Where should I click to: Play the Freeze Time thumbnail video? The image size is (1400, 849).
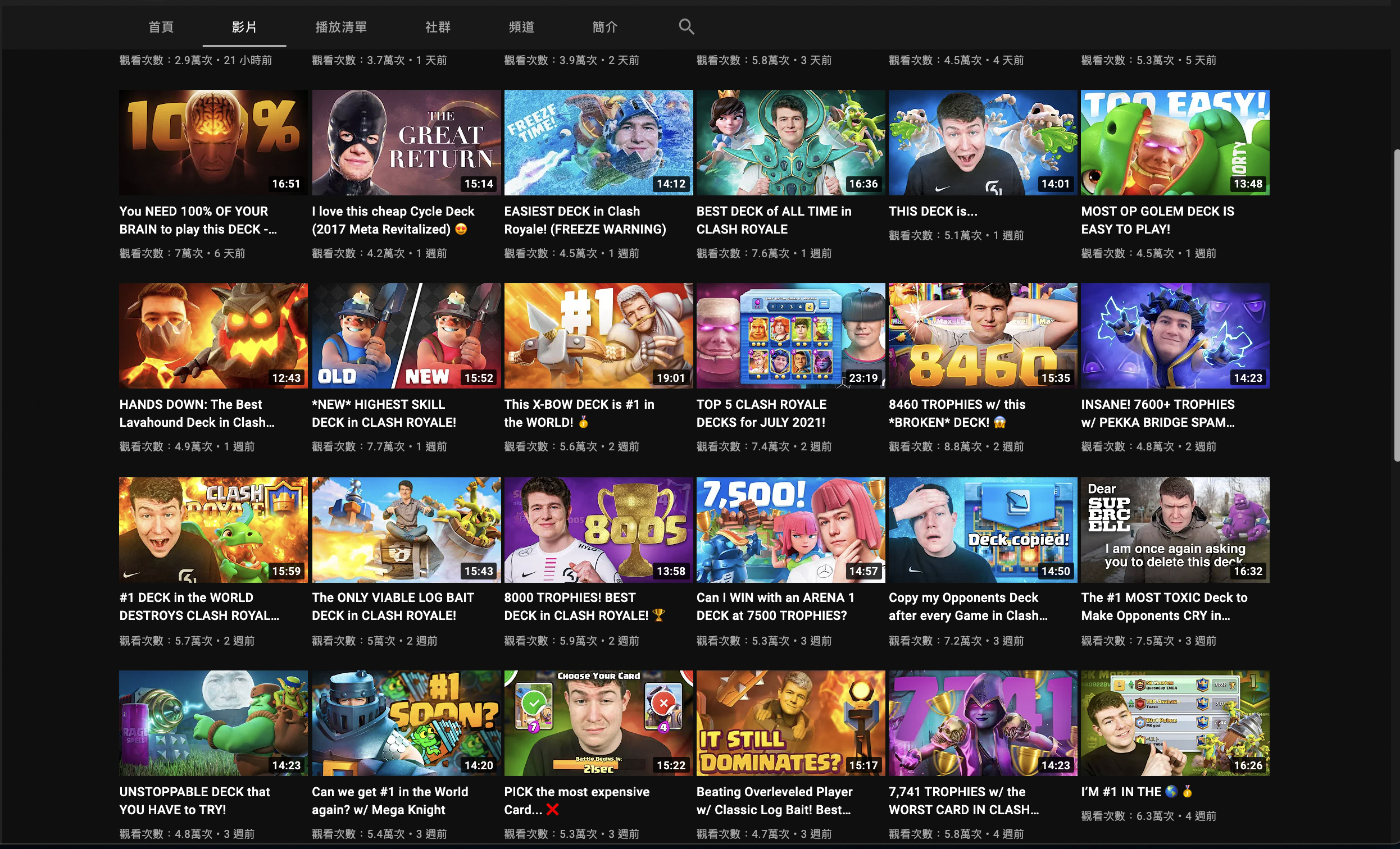pyautogui.click(x=598, y=143)
